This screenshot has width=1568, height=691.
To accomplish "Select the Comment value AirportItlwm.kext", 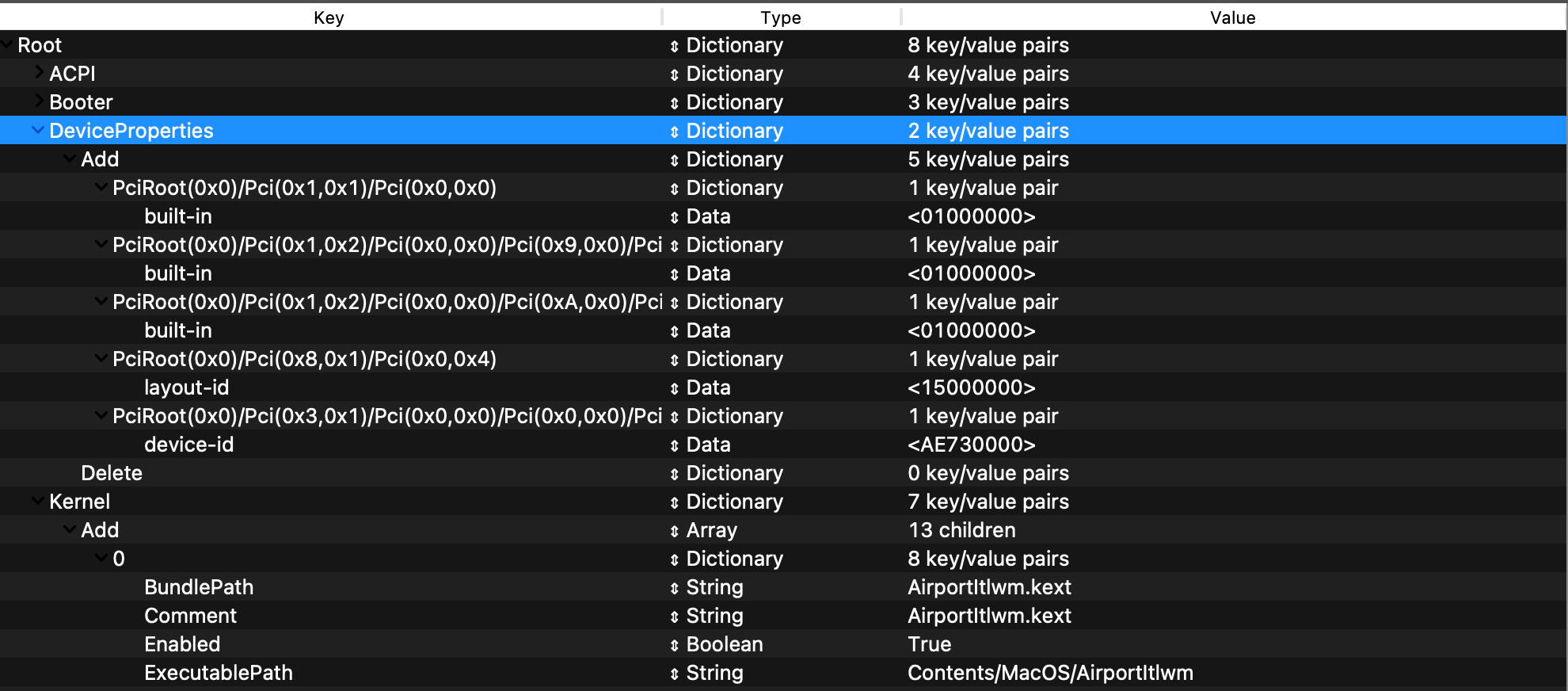I will pyautogui.click(x=989, y=616).
